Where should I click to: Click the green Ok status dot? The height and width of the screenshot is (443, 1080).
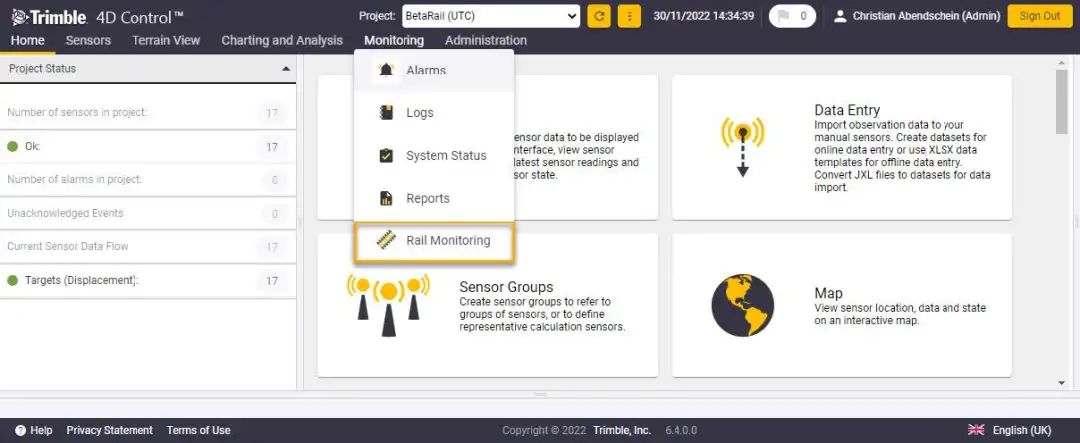12,147
